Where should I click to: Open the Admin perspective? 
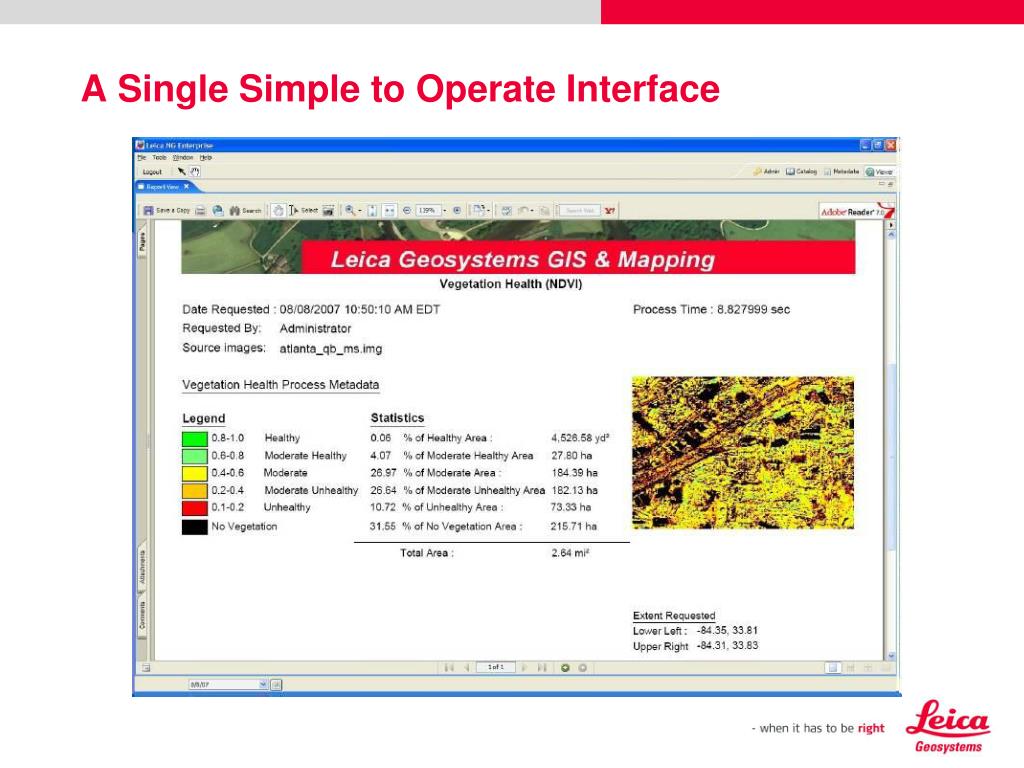pos(766,171)
